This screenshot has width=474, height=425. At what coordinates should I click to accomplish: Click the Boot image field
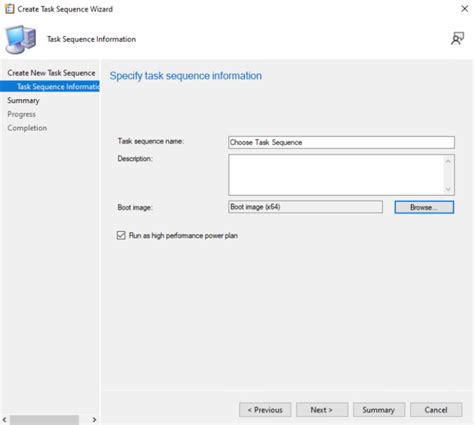pos(305,207)
